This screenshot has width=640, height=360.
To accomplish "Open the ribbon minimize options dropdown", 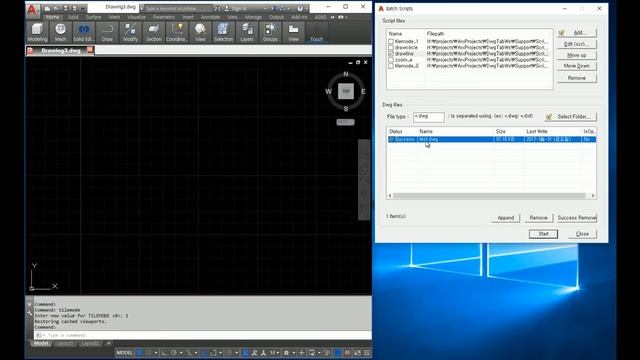I will (x=345, y=17).
